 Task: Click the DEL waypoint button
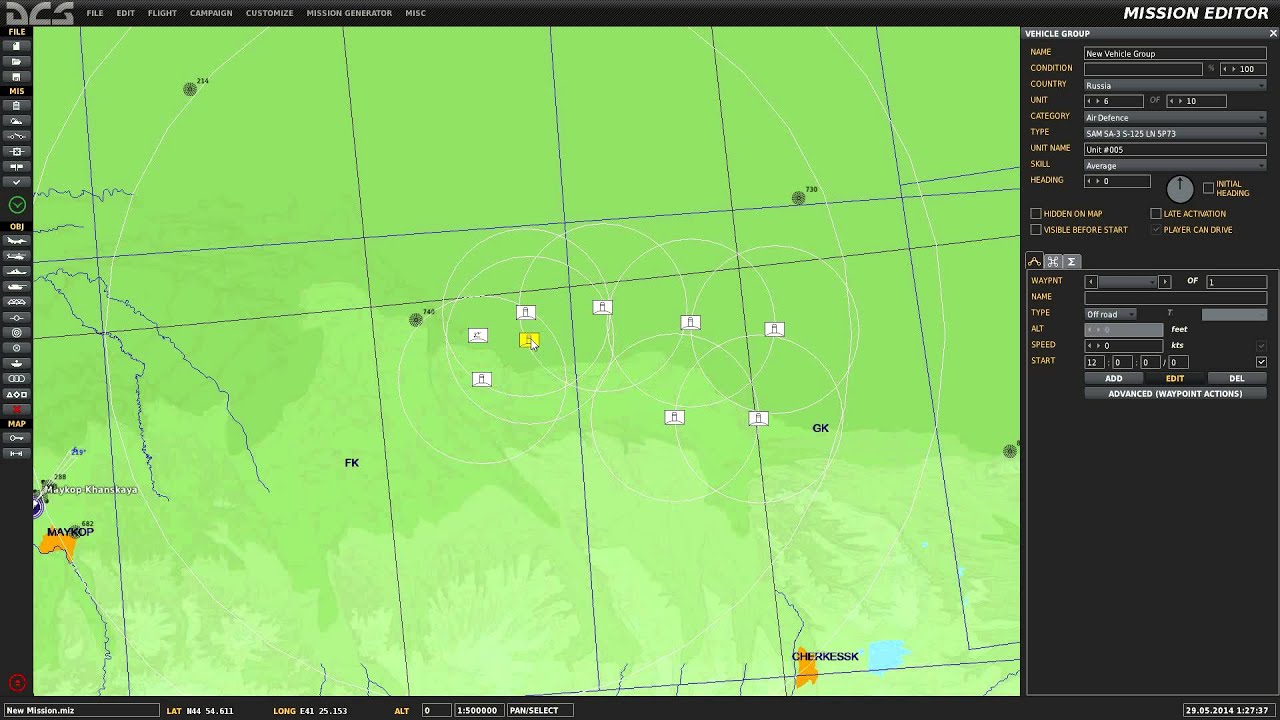1237,379
